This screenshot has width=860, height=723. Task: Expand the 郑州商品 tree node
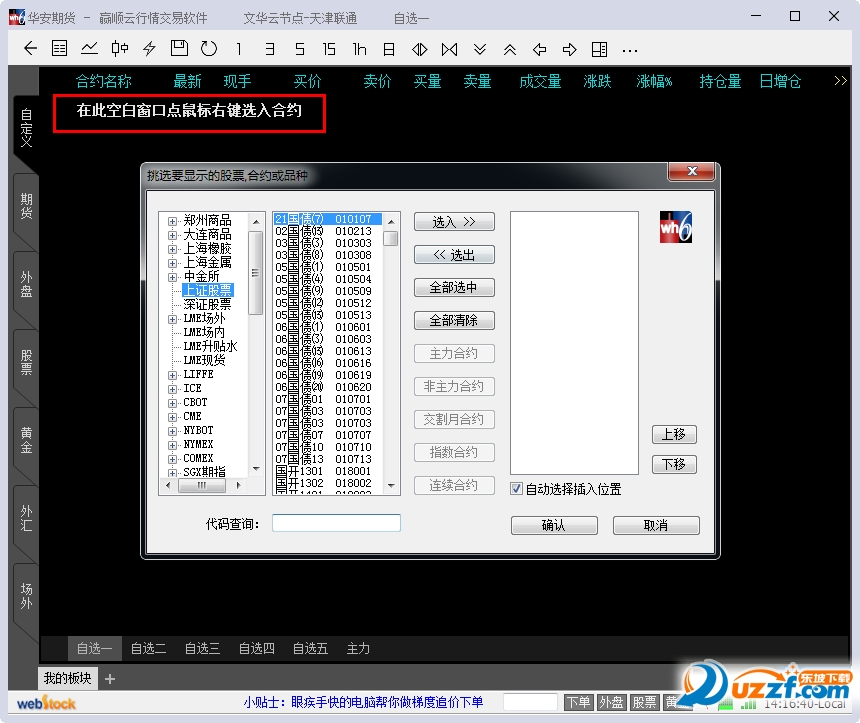tap(172, 221)
